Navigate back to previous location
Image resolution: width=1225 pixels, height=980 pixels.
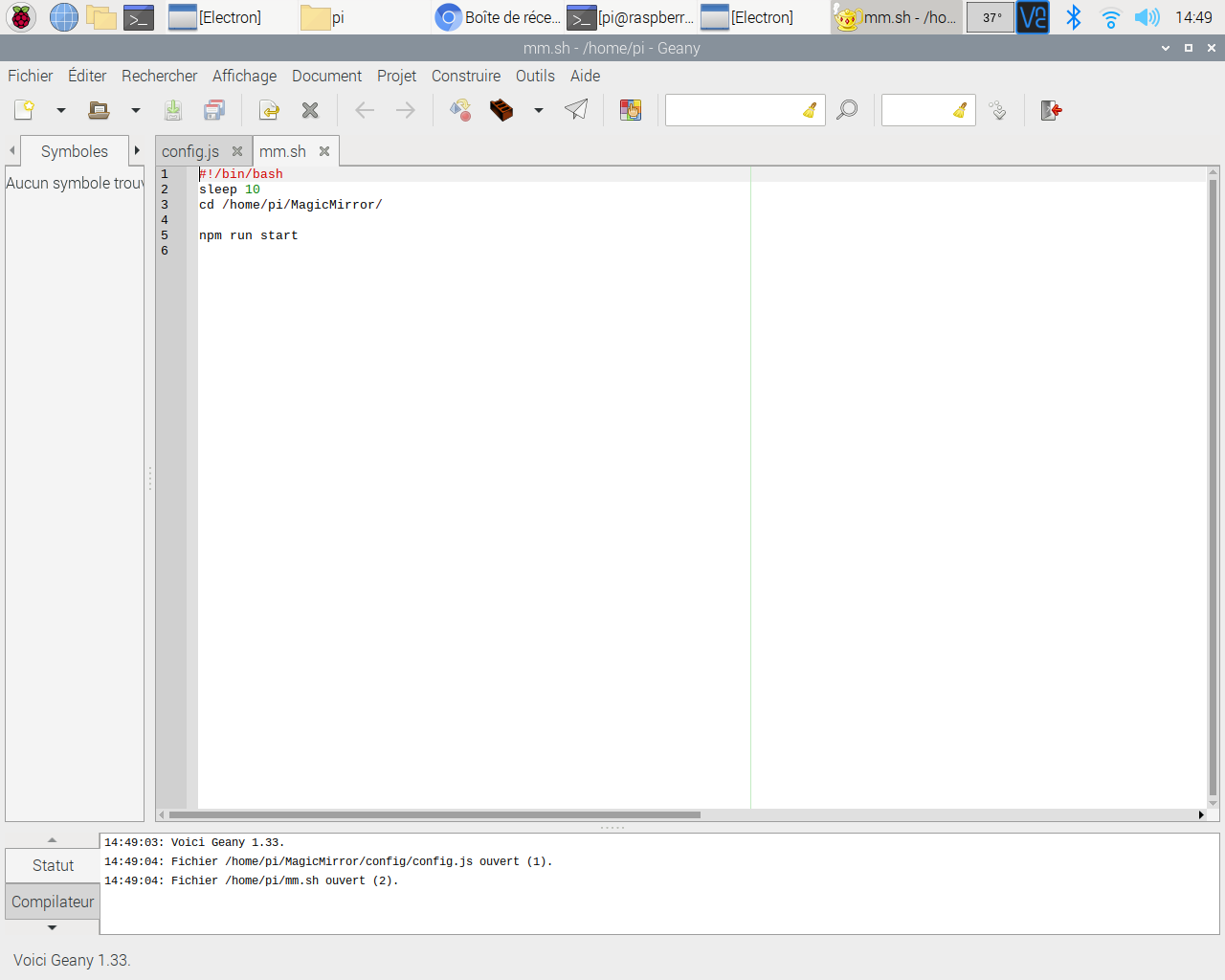pyautogui.click(x=364, y=109)
